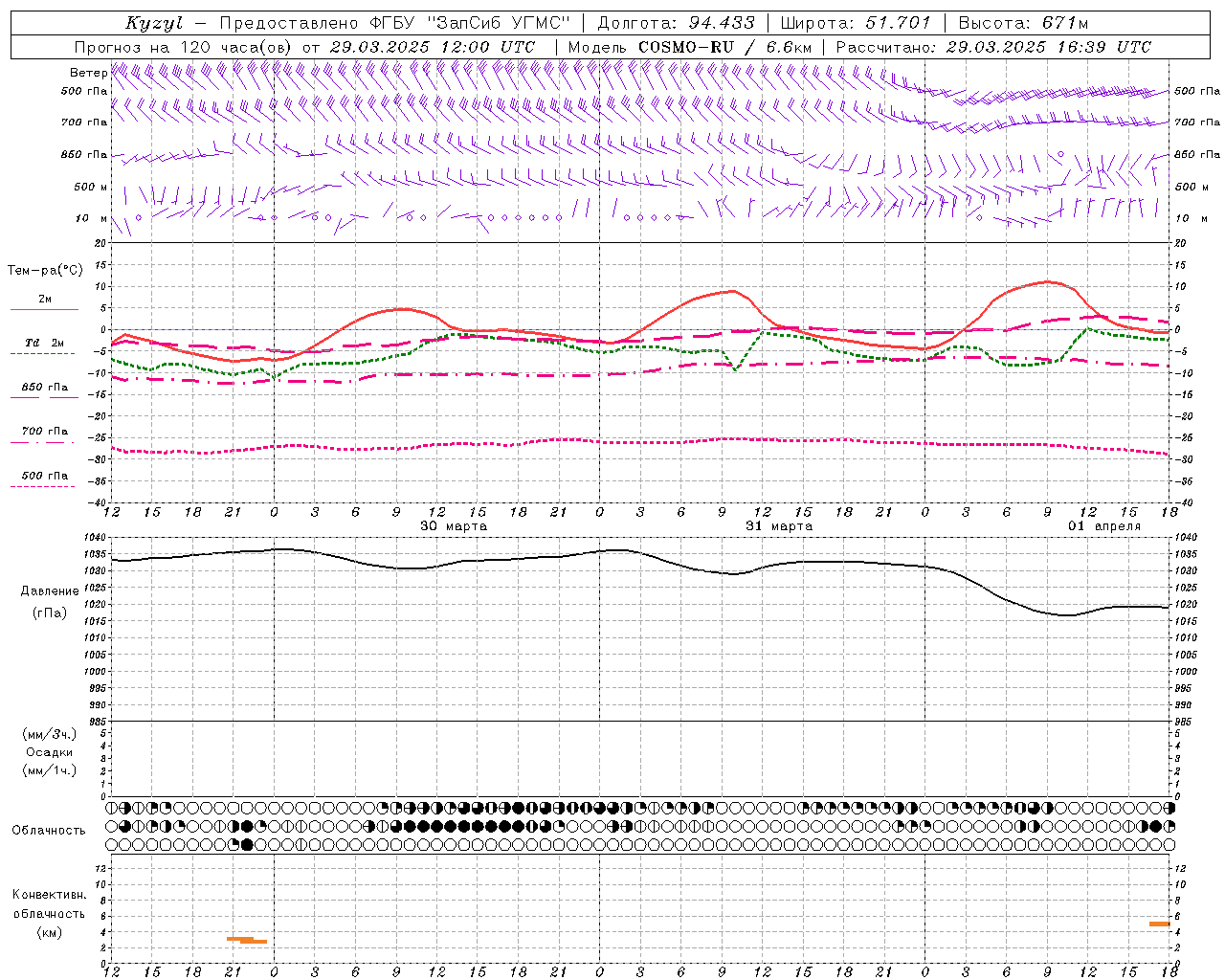
Task: Click forecast start "29.03.2025 12:00 UTC"
Action: 433,47
